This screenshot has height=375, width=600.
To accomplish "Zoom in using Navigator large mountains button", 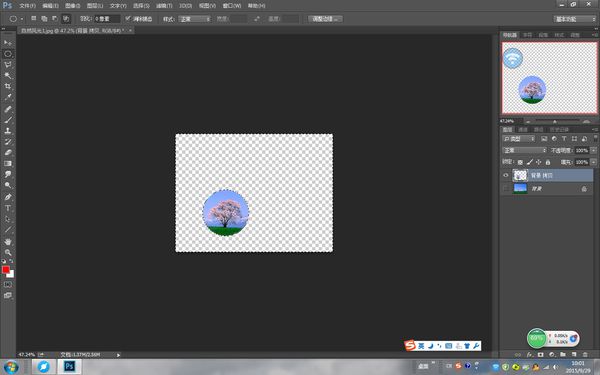I will coord(587,121).
